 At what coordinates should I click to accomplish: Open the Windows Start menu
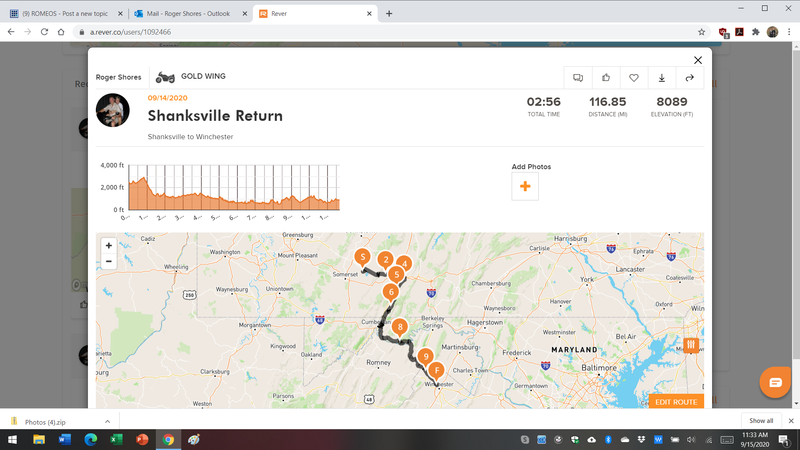[12, 439]
